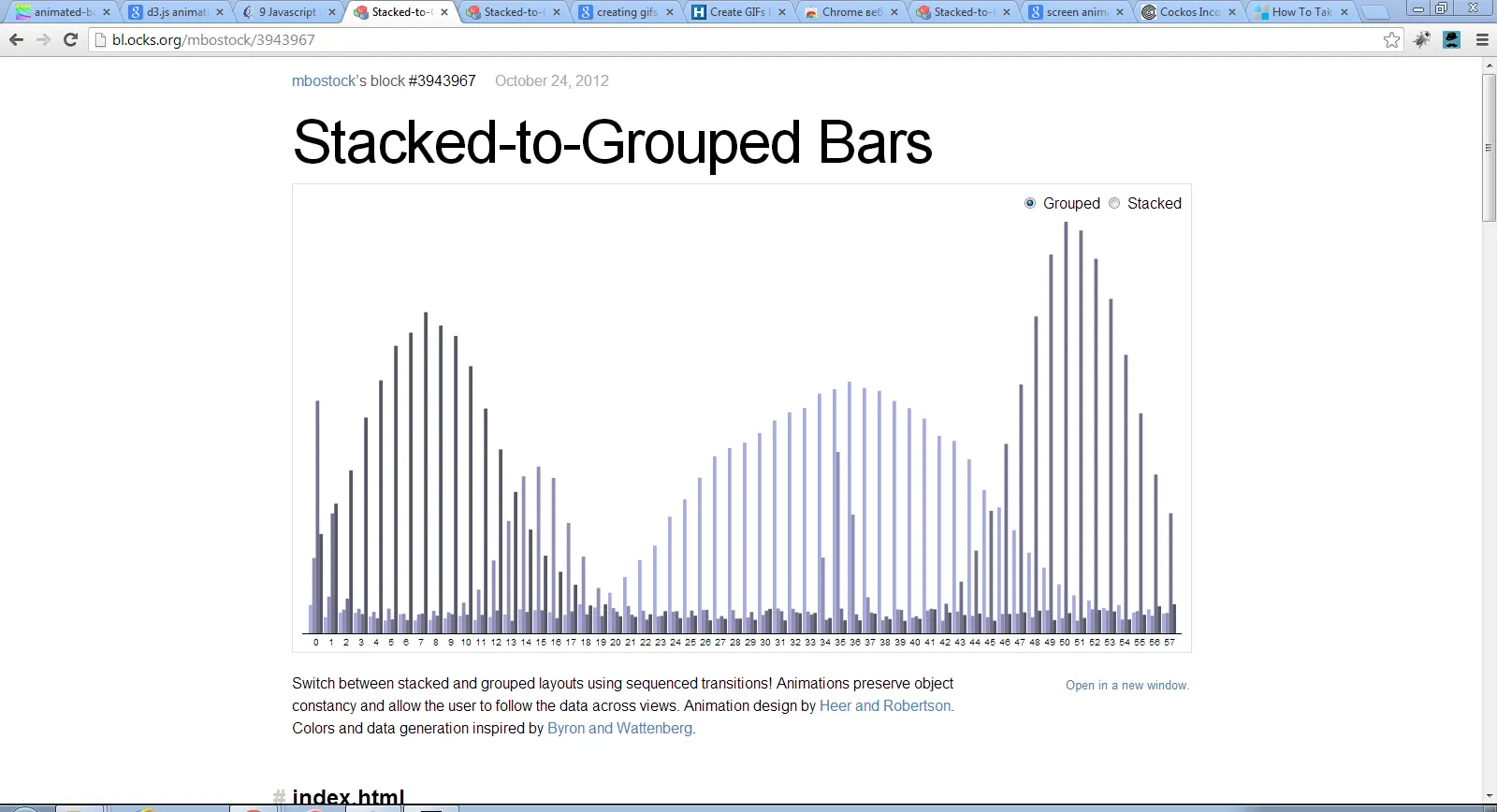Viewport: 1497px width, 812px height.
Task: Bookmark this page with the star icon
Action: (1392, 39)
